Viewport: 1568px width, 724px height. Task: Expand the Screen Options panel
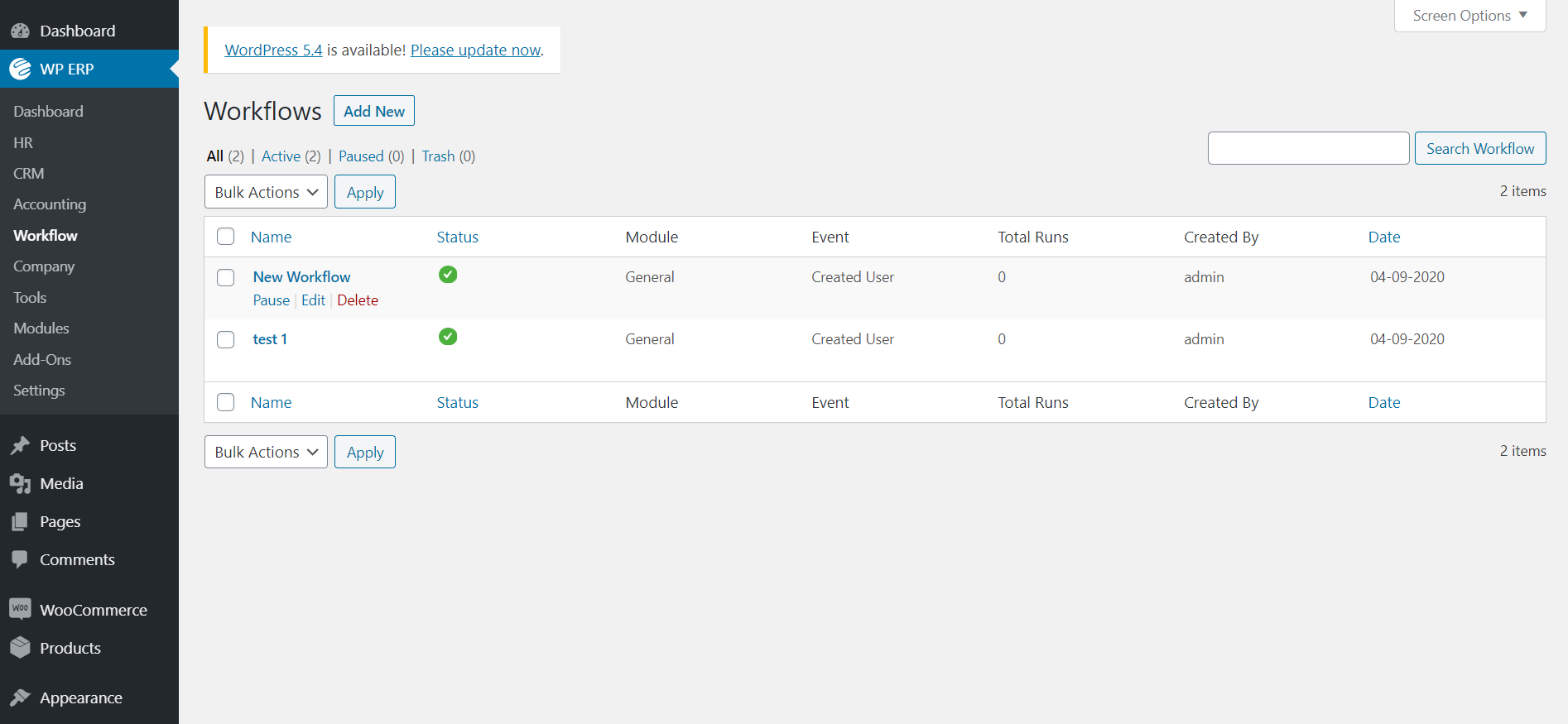point(1469,16)
